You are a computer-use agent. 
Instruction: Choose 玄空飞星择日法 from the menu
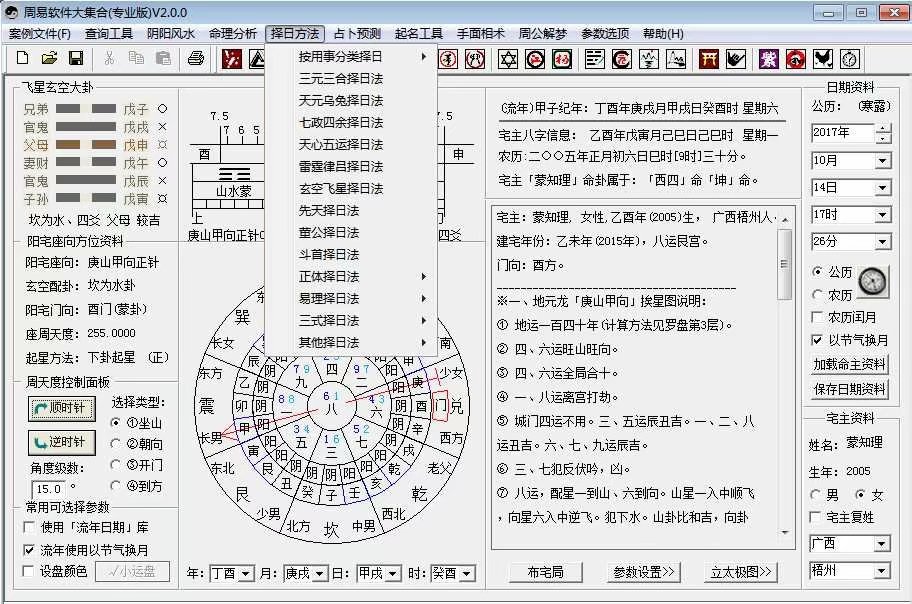(341, 189)
